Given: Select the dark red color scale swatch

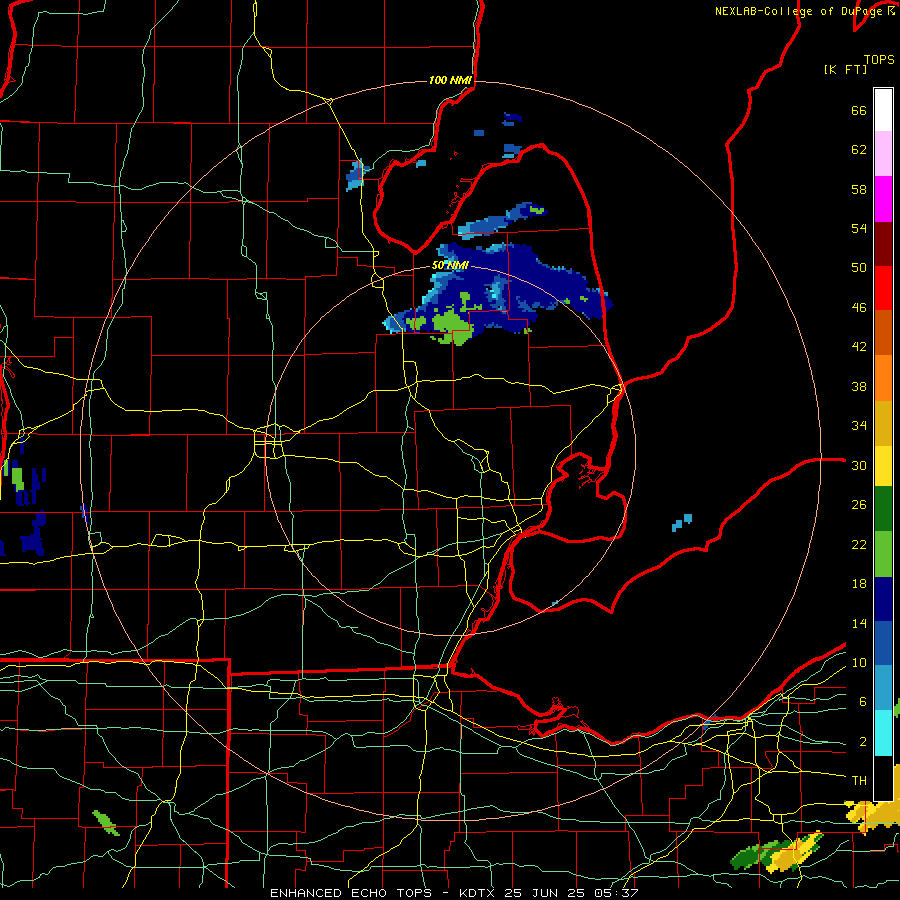Looking at the screenshot, I should 883,243.
